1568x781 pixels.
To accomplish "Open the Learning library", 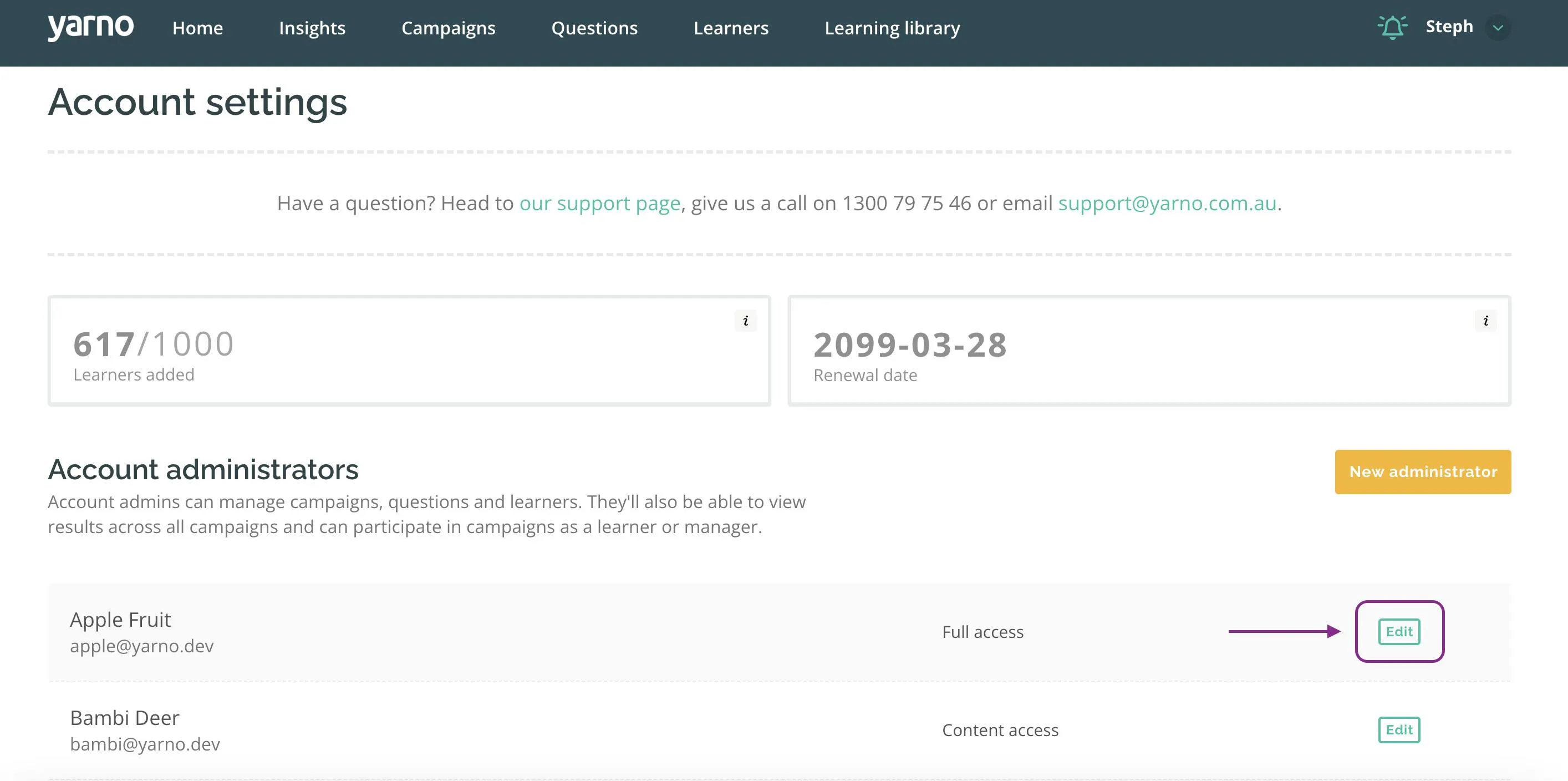I will click(892, 28).
